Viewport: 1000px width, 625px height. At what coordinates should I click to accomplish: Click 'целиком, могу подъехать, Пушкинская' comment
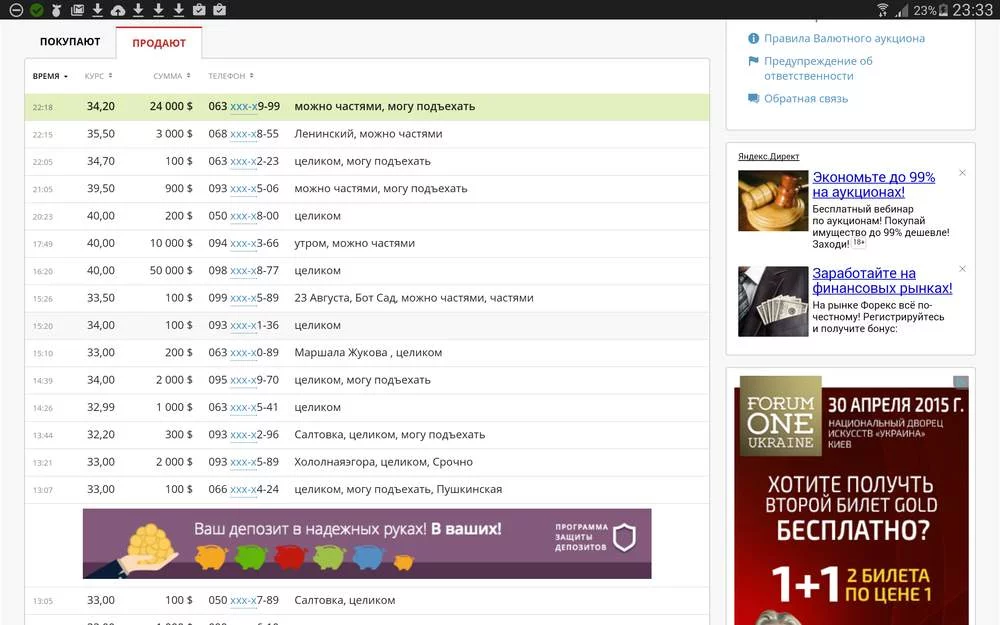point(398,490)
